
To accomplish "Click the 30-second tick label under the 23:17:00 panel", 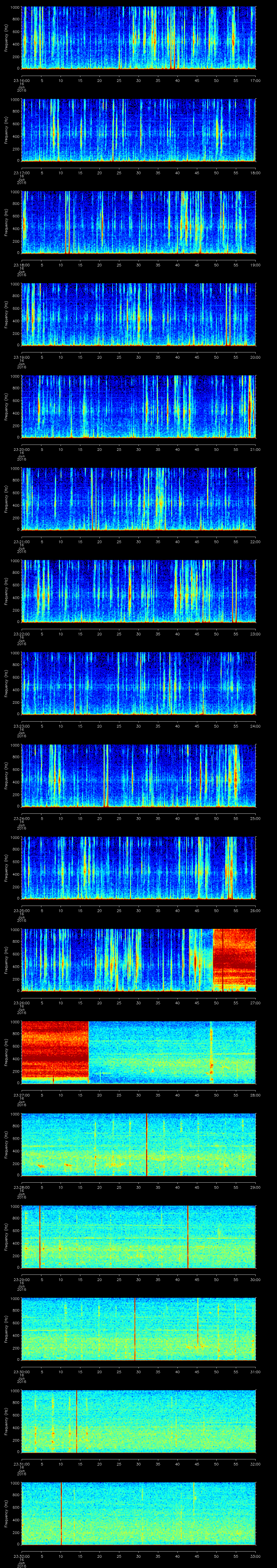I will (139, 173).
